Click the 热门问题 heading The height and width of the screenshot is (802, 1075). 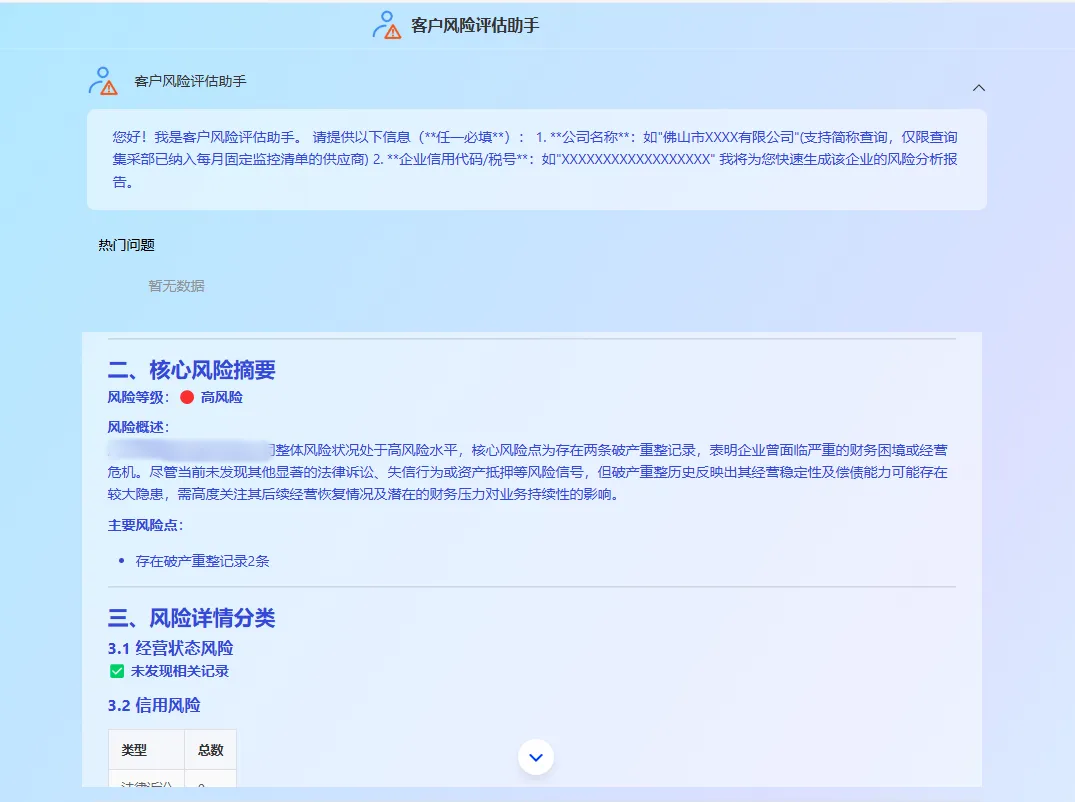click(x=126, y=245)
